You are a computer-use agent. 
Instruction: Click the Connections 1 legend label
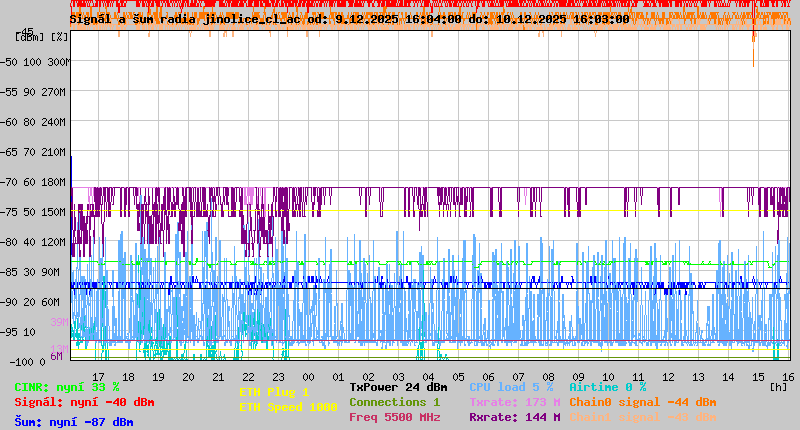(x=394, y=402)
